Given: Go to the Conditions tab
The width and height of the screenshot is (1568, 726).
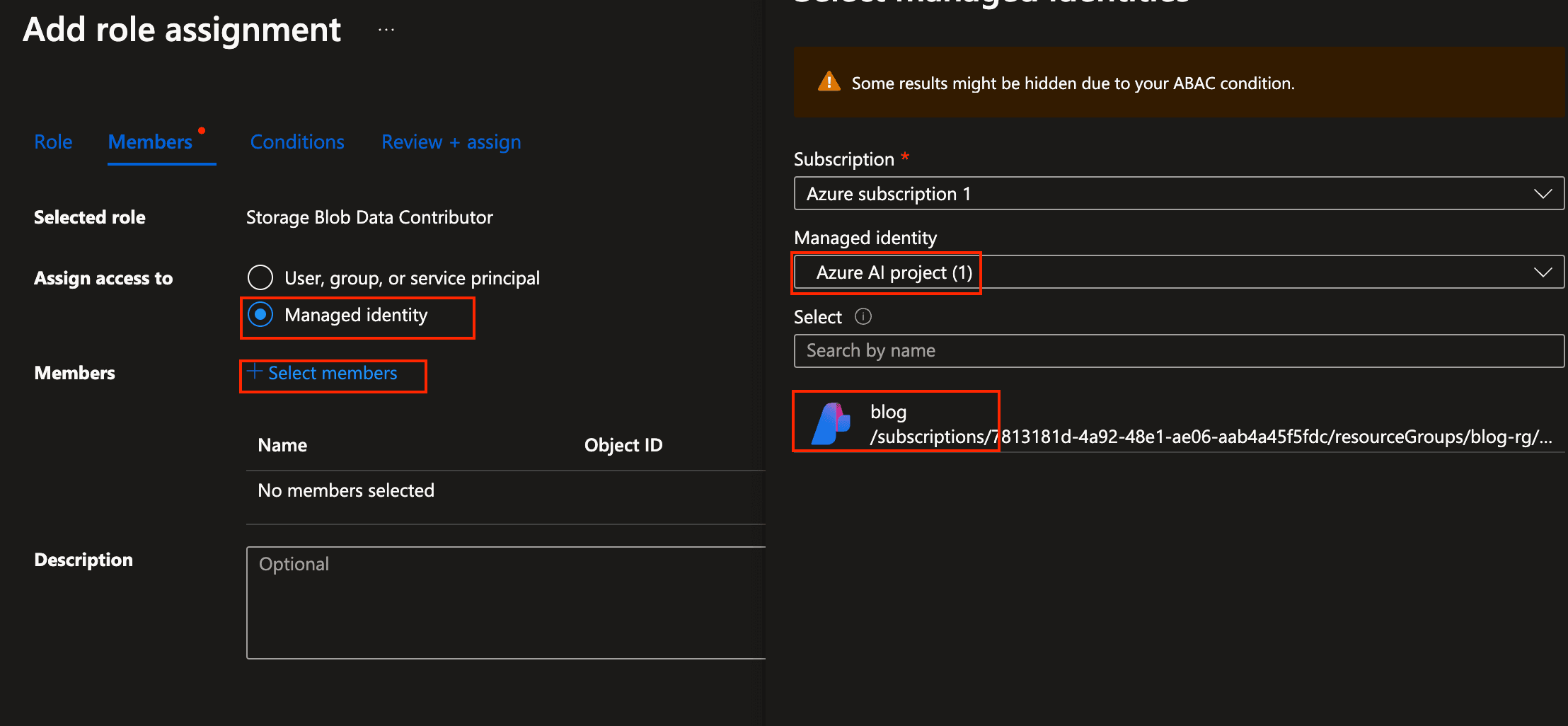Looking at the screenshot, I should [x=297, y=142].
